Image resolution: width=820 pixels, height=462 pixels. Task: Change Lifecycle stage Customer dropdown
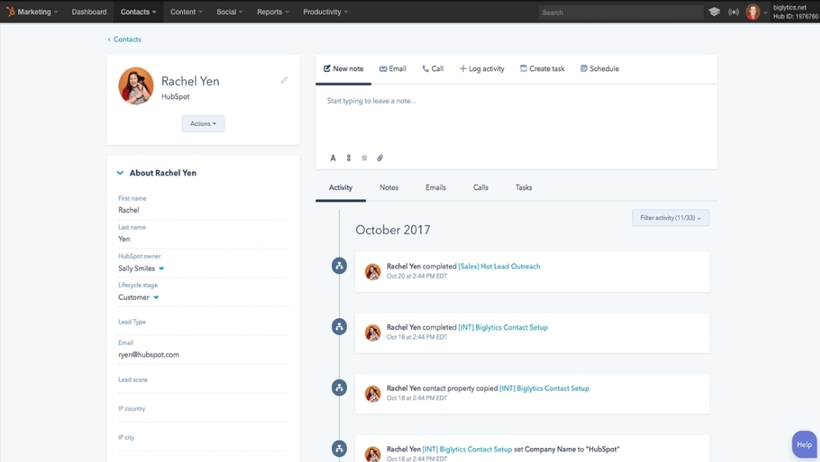click(x=139, y=297)
